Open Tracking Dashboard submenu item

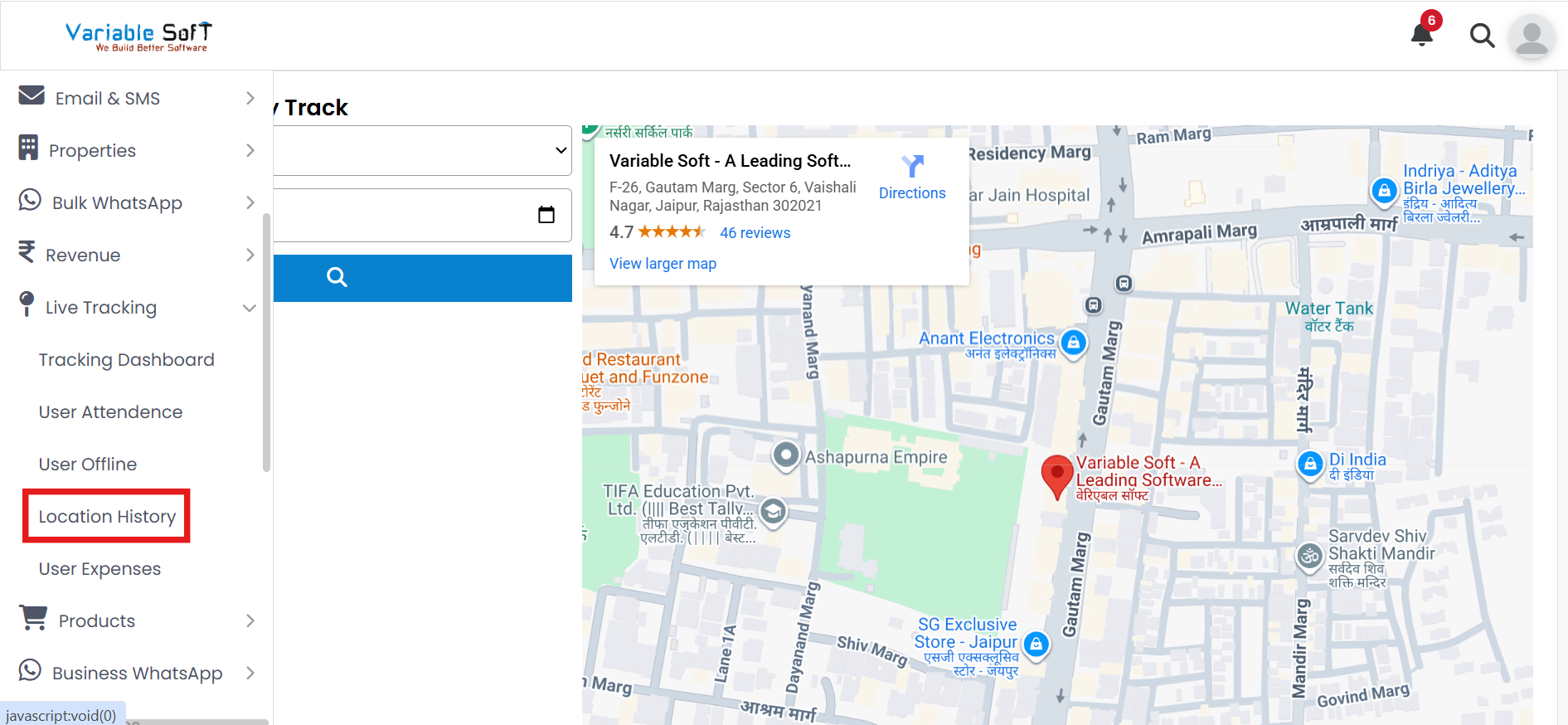click(x=126, y=360)
